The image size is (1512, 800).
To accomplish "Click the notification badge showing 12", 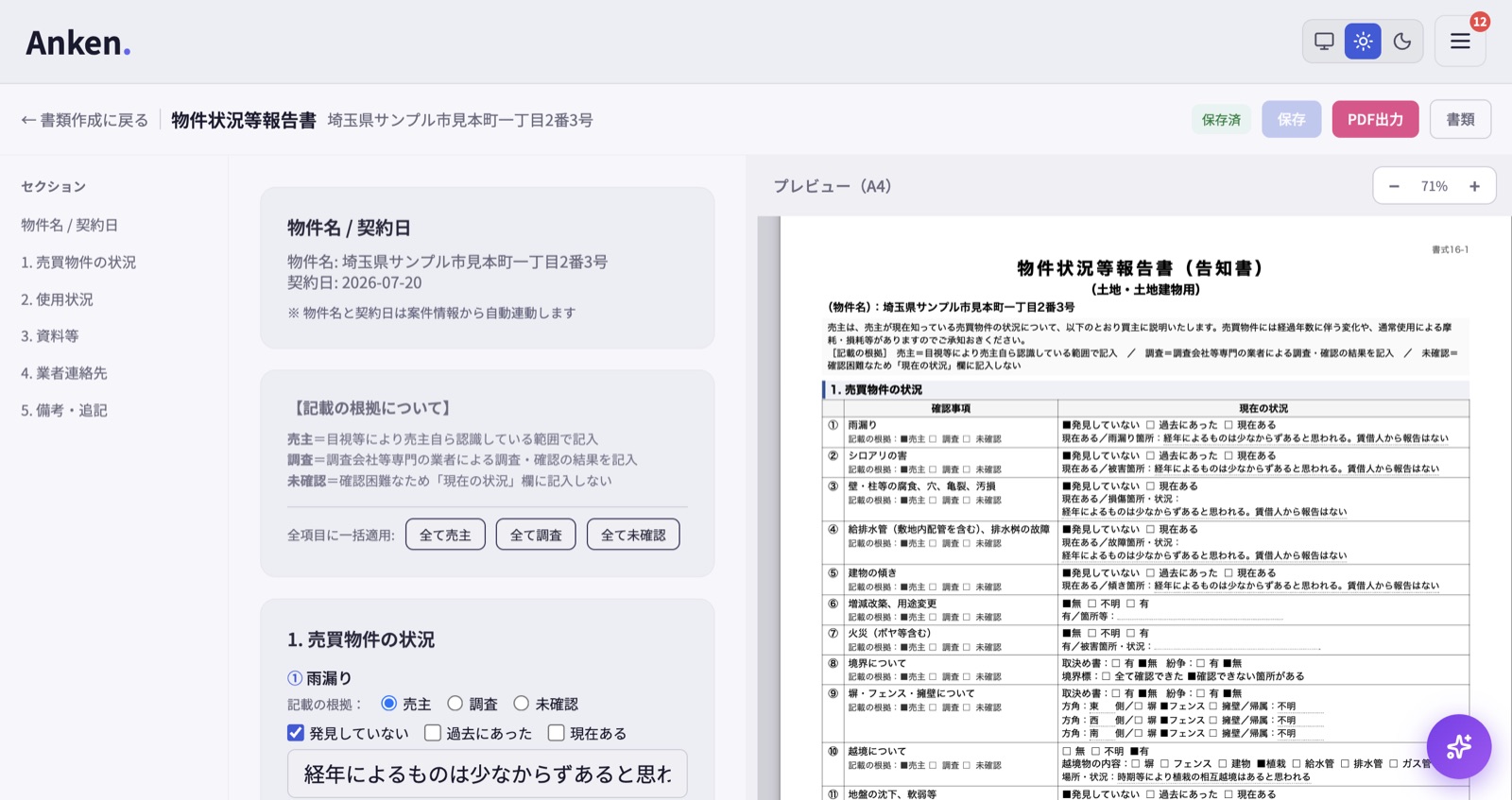I will (x=1480, y=22).
